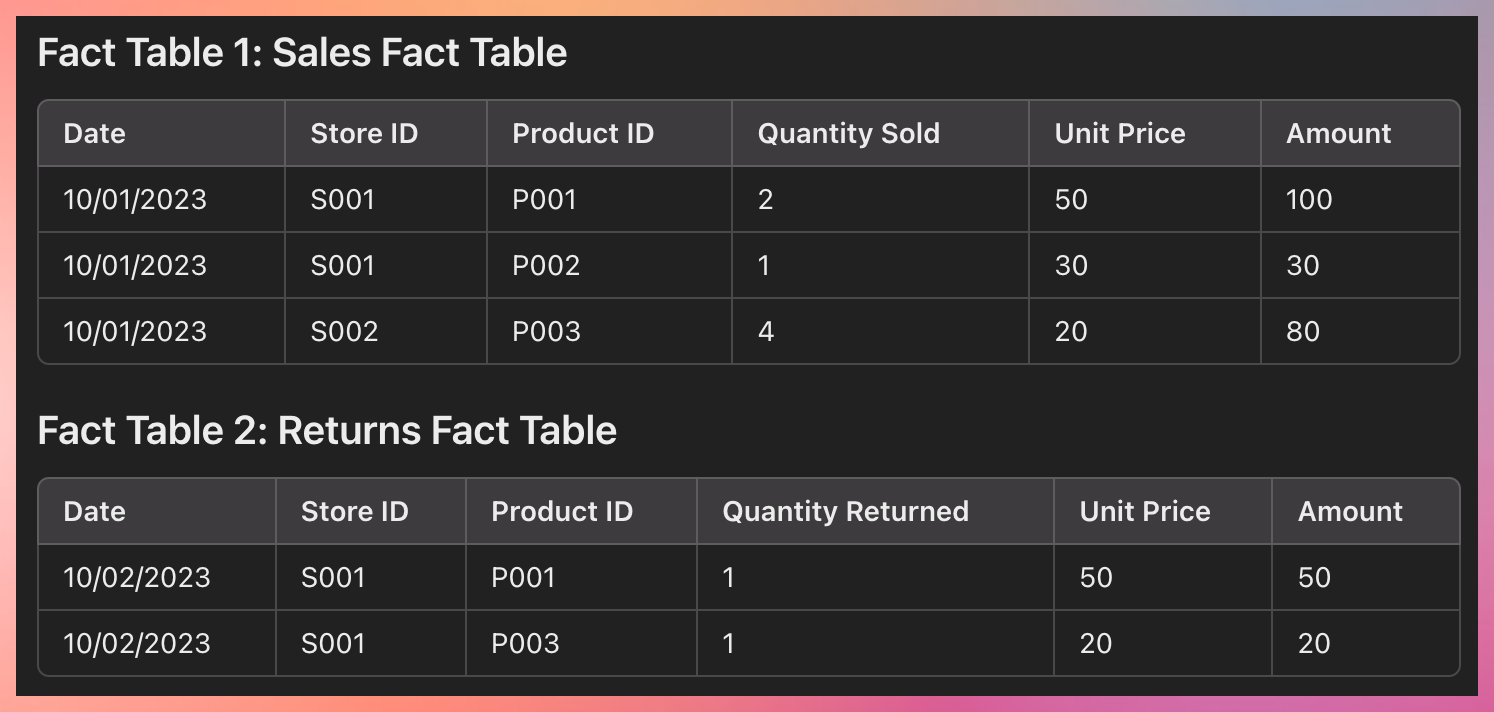Select the Store ID header in Returns table
Screen dimensions: 1494x712
tap(354, 512)
